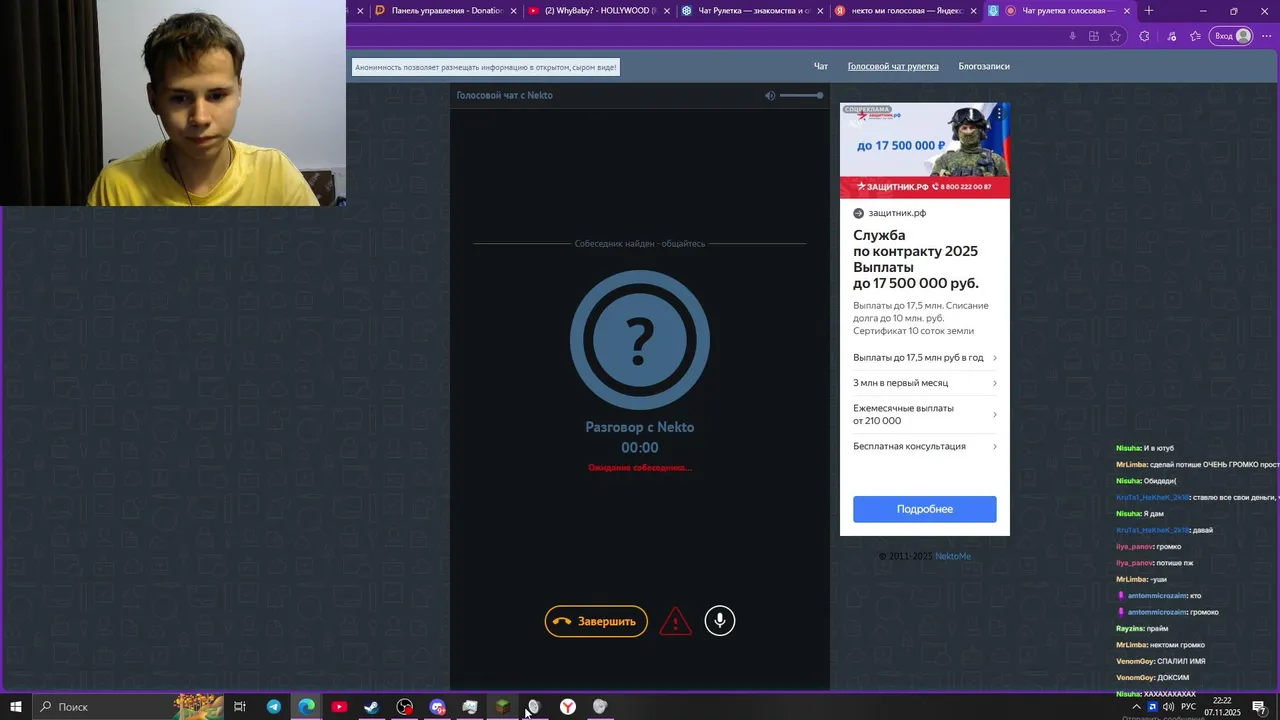Open the Windows Start menu
This screenshot has width=1280, height=720.
click(15, 707)
